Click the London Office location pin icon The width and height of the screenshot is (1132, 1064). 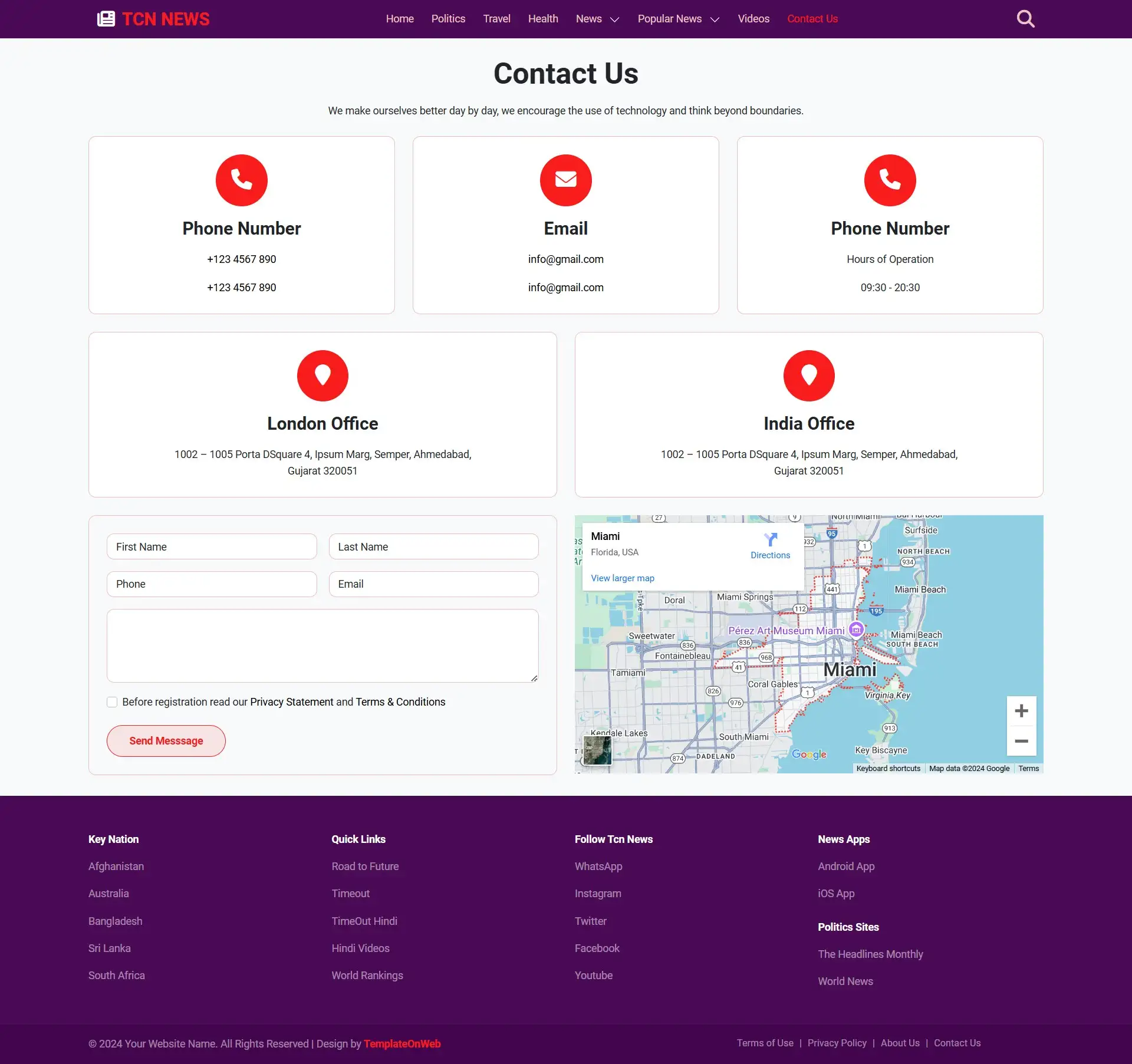[x=323, y=375]
